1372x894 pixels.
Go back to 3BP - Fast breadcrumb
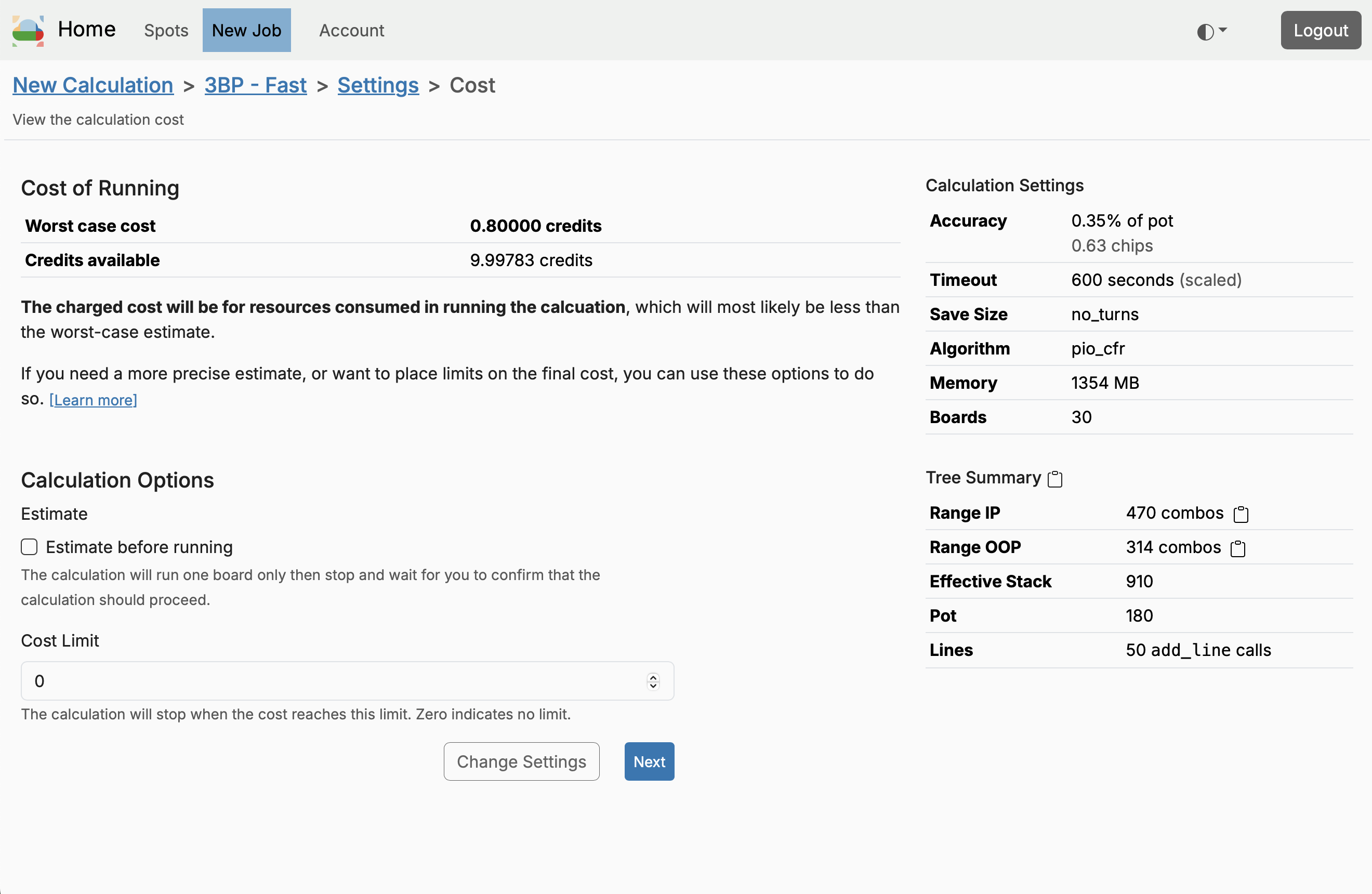point(255,85)
